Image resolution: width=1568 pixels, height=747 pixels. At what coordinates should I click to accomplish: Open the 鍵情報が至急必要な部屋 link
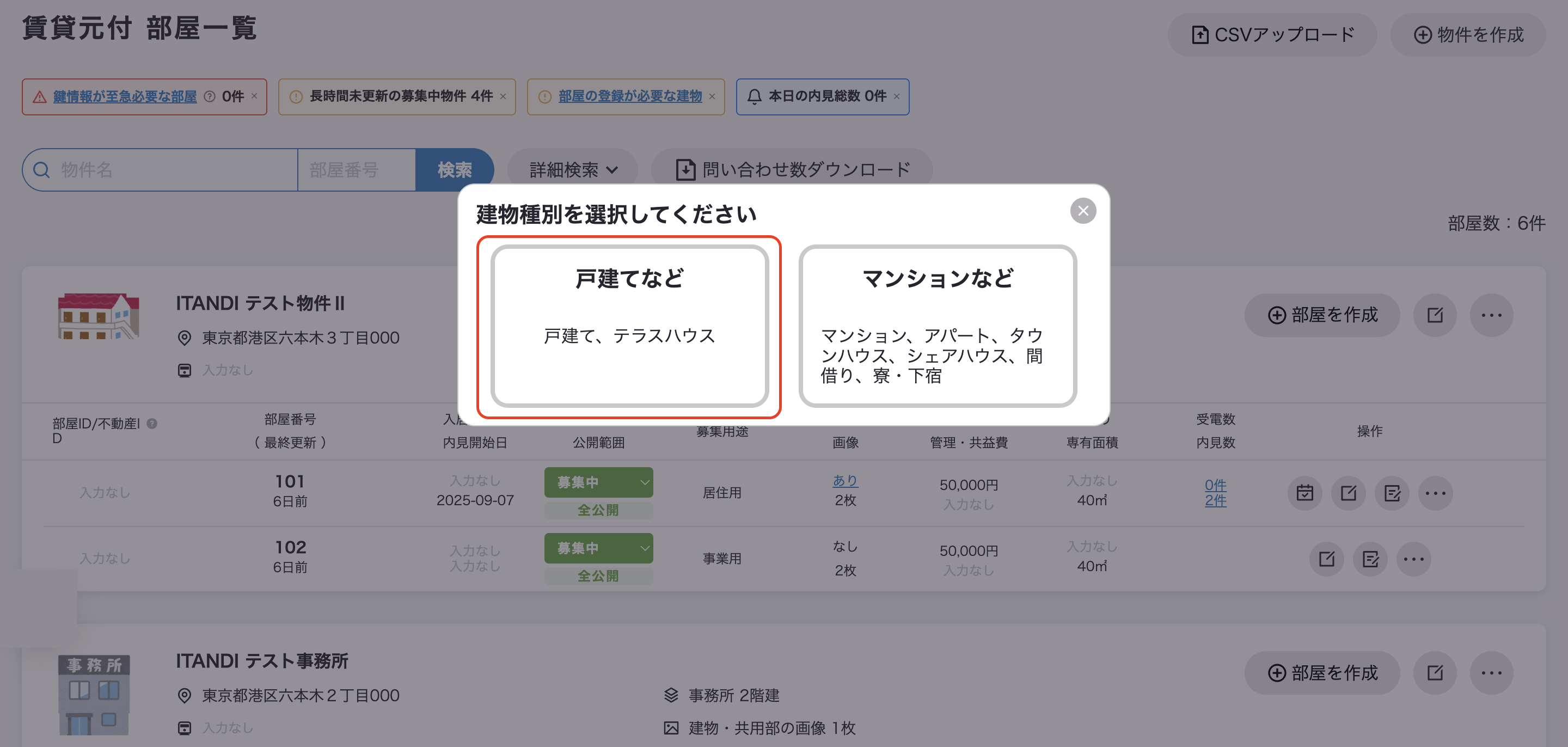125,96
